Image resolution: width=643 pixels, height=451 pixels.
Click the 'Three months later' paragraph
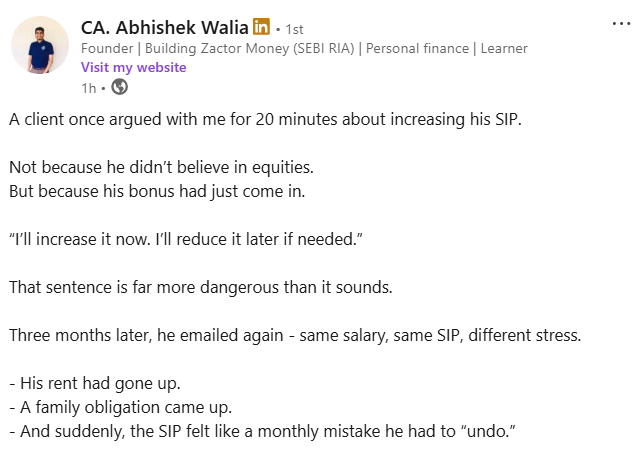tap(295, 335)
